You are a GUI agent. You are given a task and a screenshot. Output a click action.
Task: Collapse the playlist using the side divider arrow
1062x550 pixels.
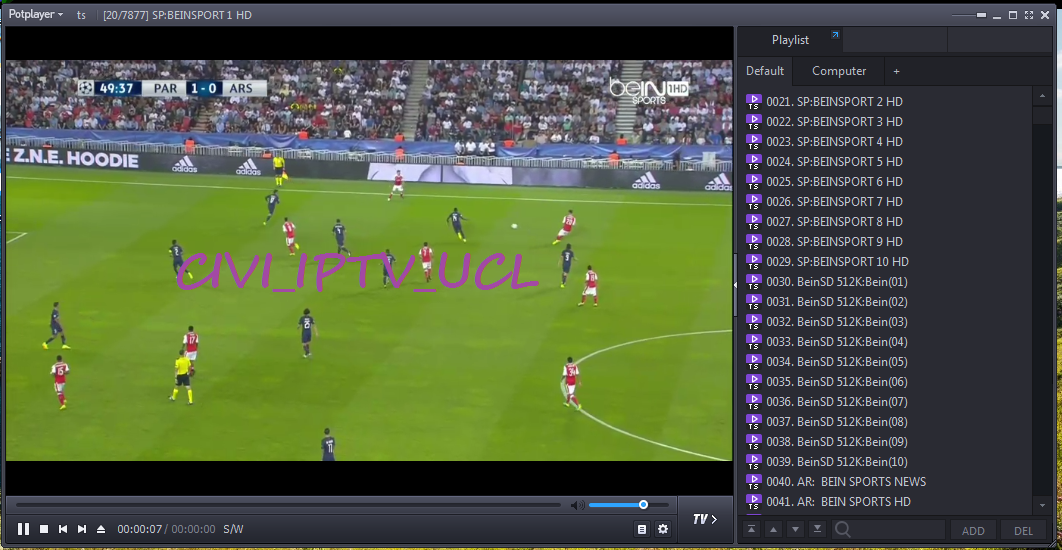tap(735, 285)
